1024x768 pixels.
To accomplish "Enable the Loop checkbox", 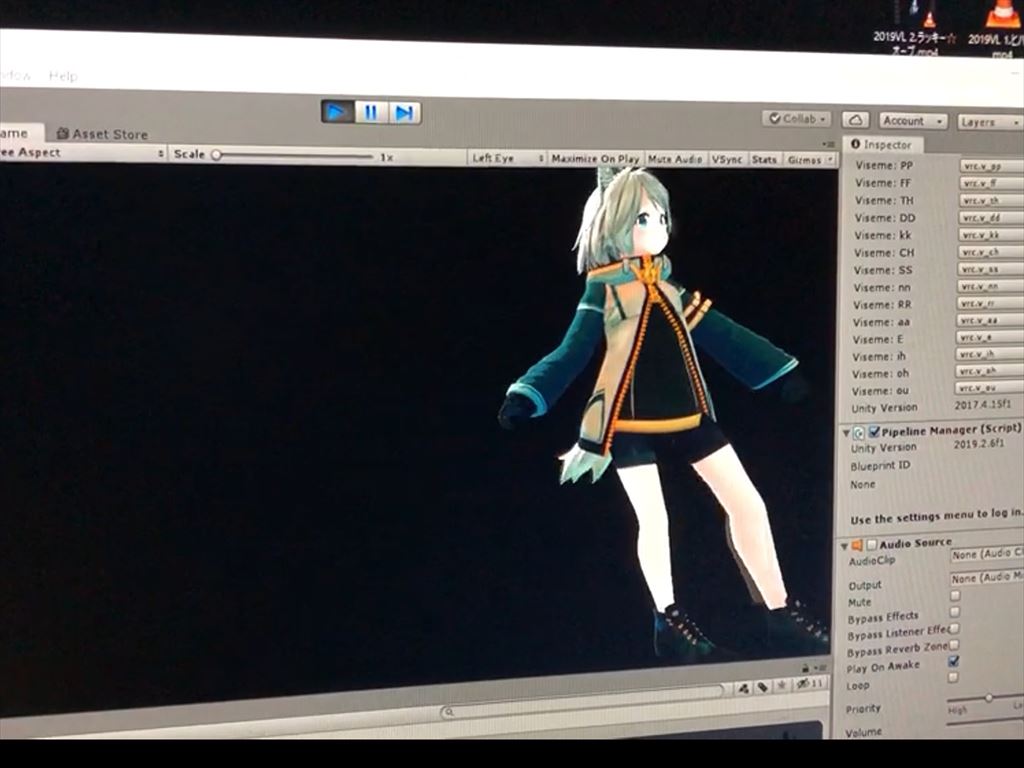I will point(953,678).
